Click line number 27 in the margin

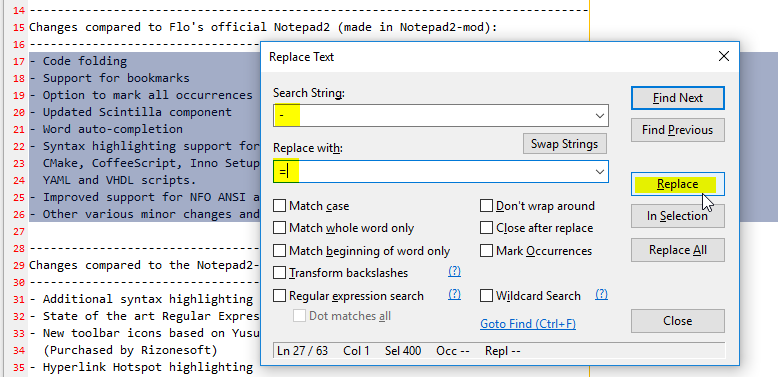[19, 232]
